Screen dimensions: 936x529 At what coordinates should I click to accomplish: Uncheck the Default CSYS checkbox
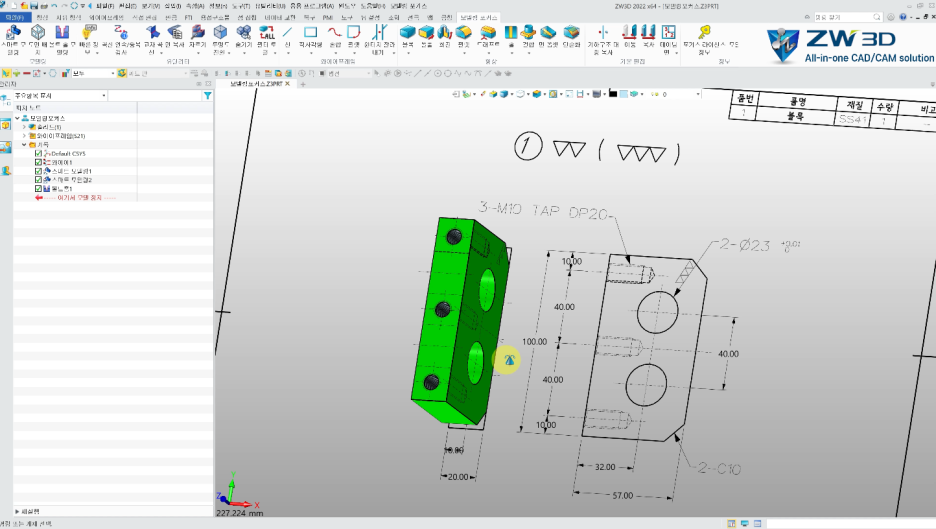pos(38,153)
